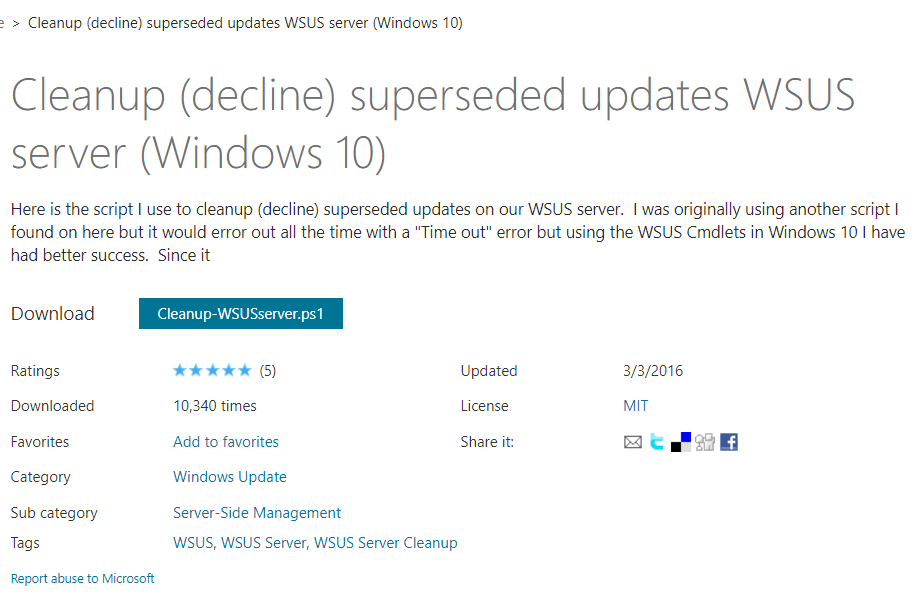Share this script via email icon
The width and height of the screenshot is (920, 608).
point(632,442)
